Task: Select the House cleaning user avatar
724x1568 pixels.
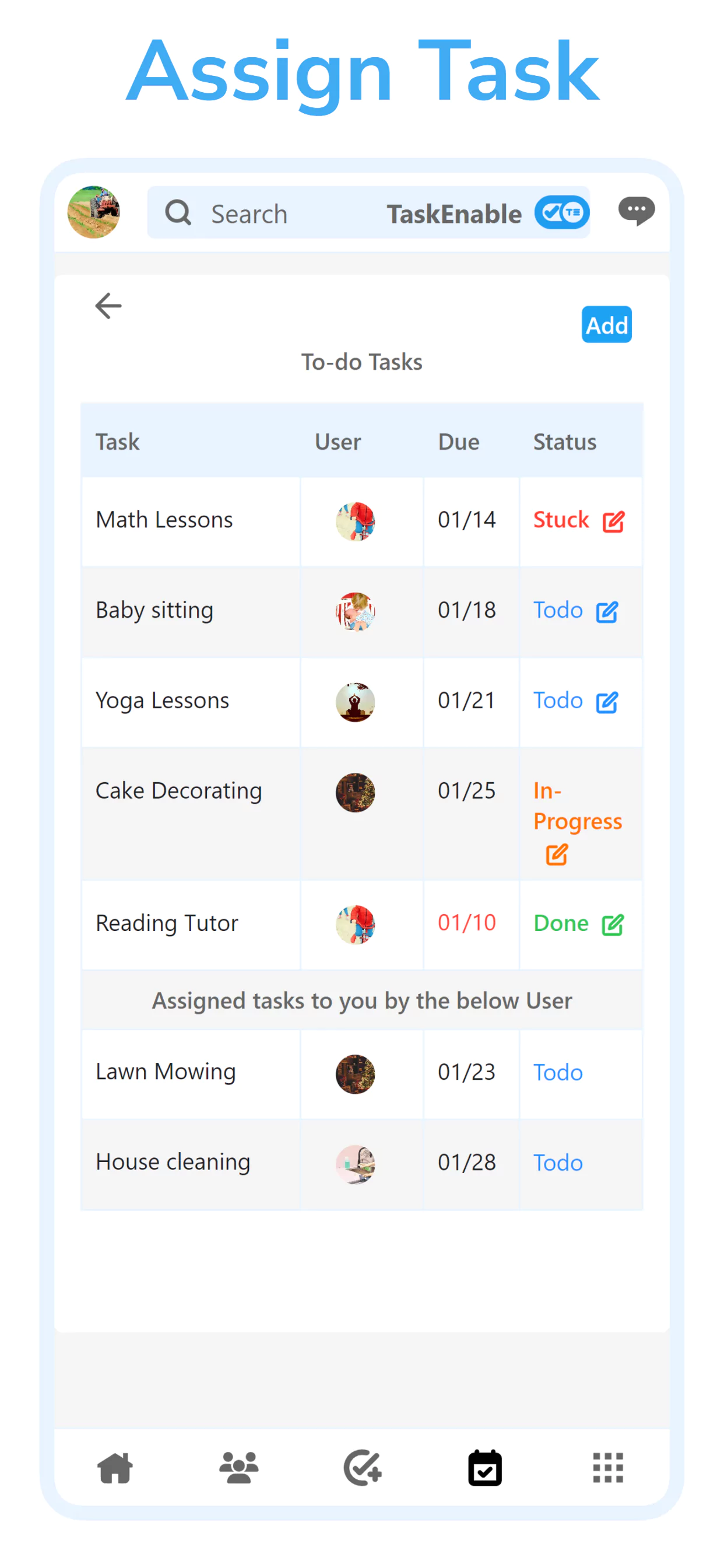Action: click(x=356, y=1164)
